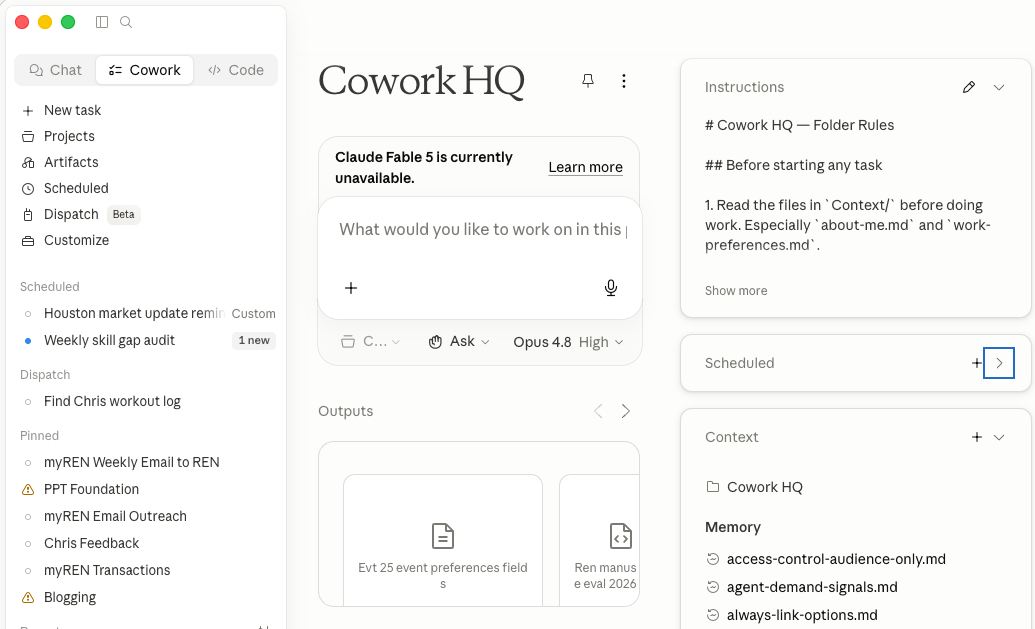Open Artifacts in the sidebar
This screenshot has width=1035, height=629.
71,162
